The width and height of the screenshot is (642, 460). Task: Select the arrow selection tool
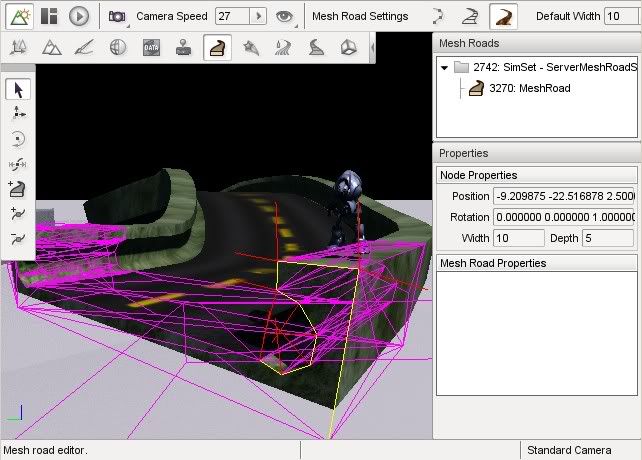(x=18, y=90)
